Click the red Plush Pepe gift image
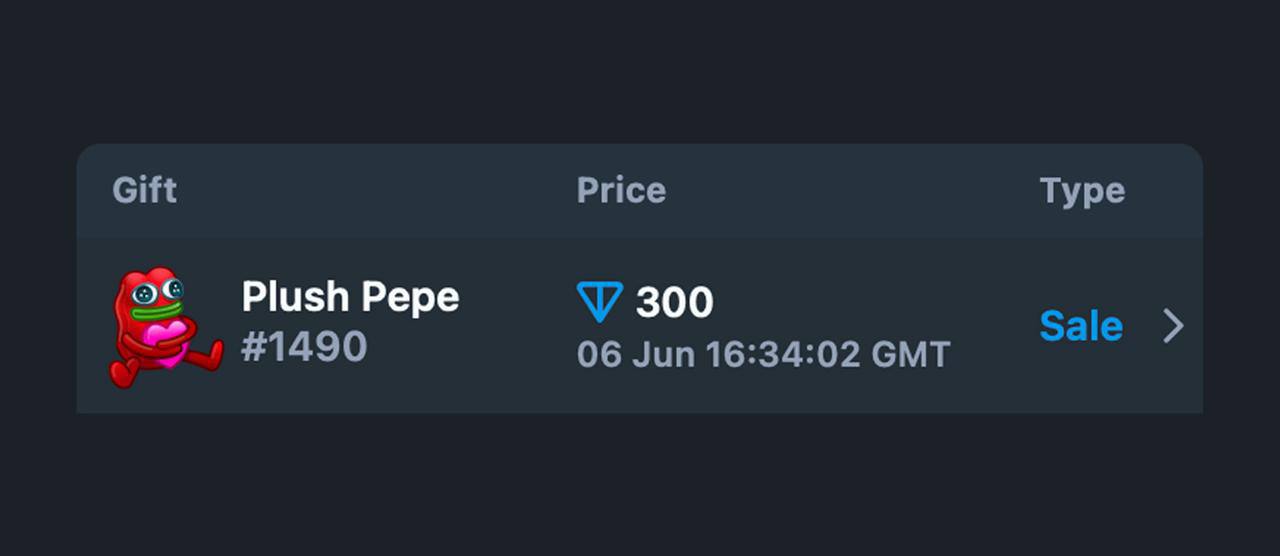 [166, 326]
